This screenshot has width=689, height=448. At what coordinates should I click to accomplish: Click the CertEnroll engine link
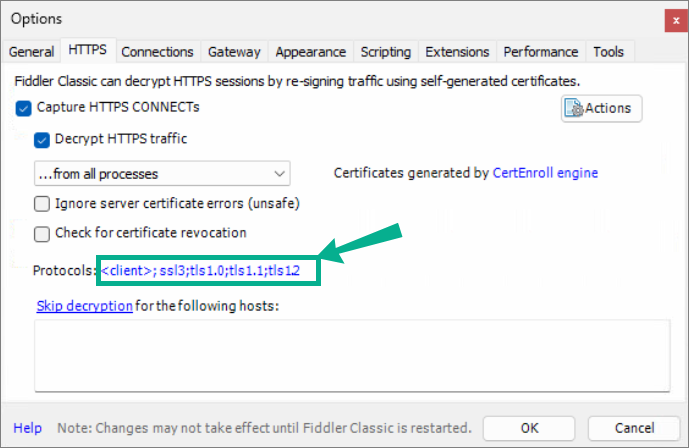[x=545, y=173]
